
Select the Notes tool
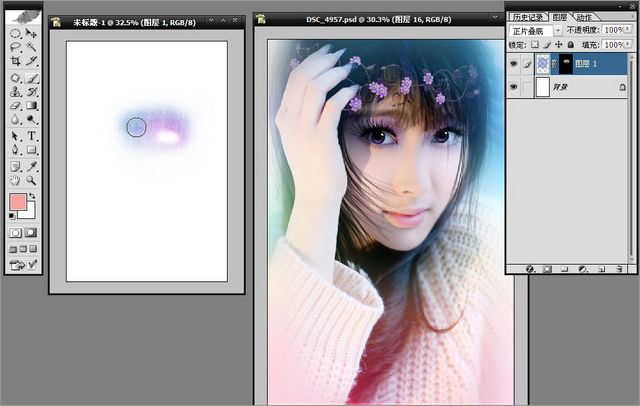15,166
